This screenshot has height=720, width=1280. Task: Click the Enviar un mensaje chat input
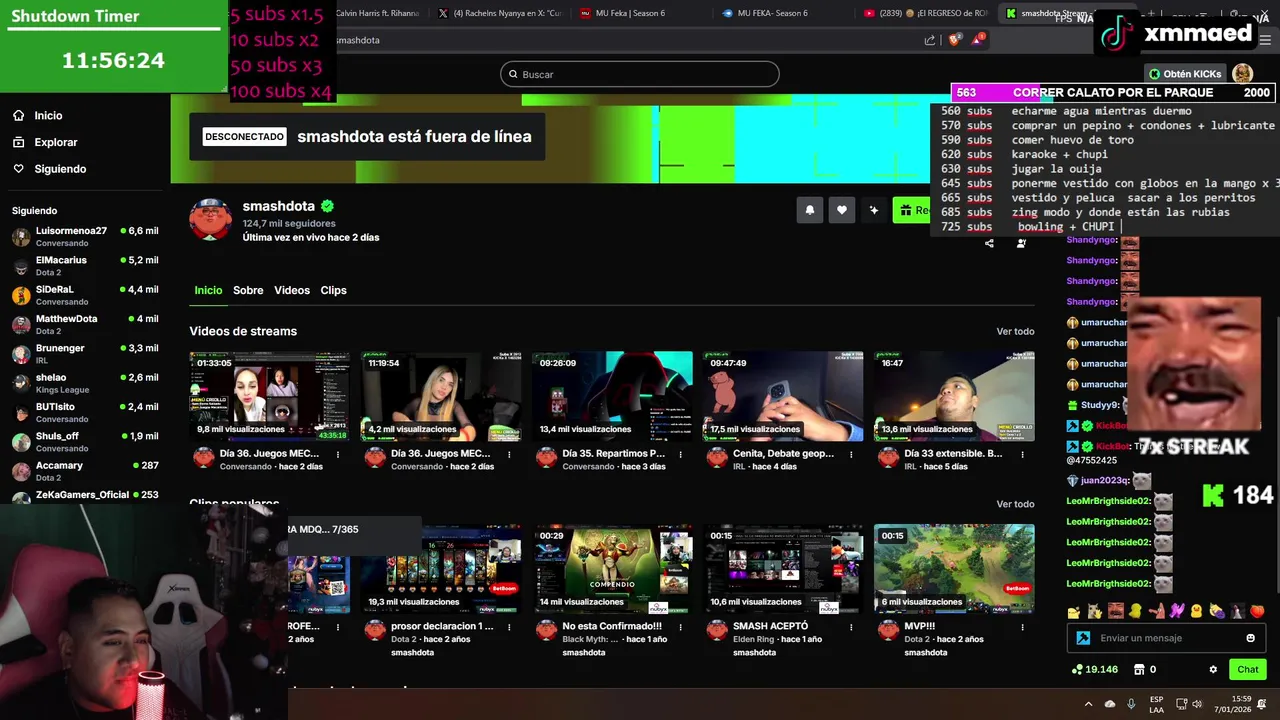point(1168,638)
